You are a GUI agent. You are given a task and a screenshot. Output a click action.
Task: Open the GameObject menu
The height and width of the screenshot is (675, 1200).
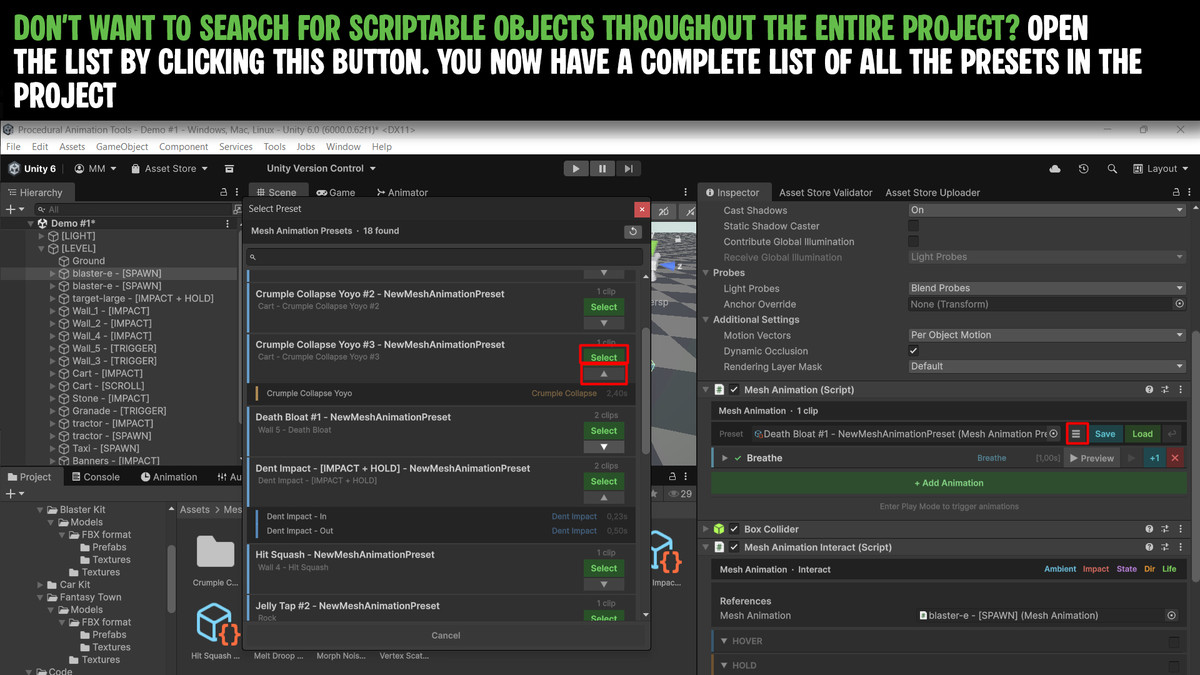[x=122, y=147]
